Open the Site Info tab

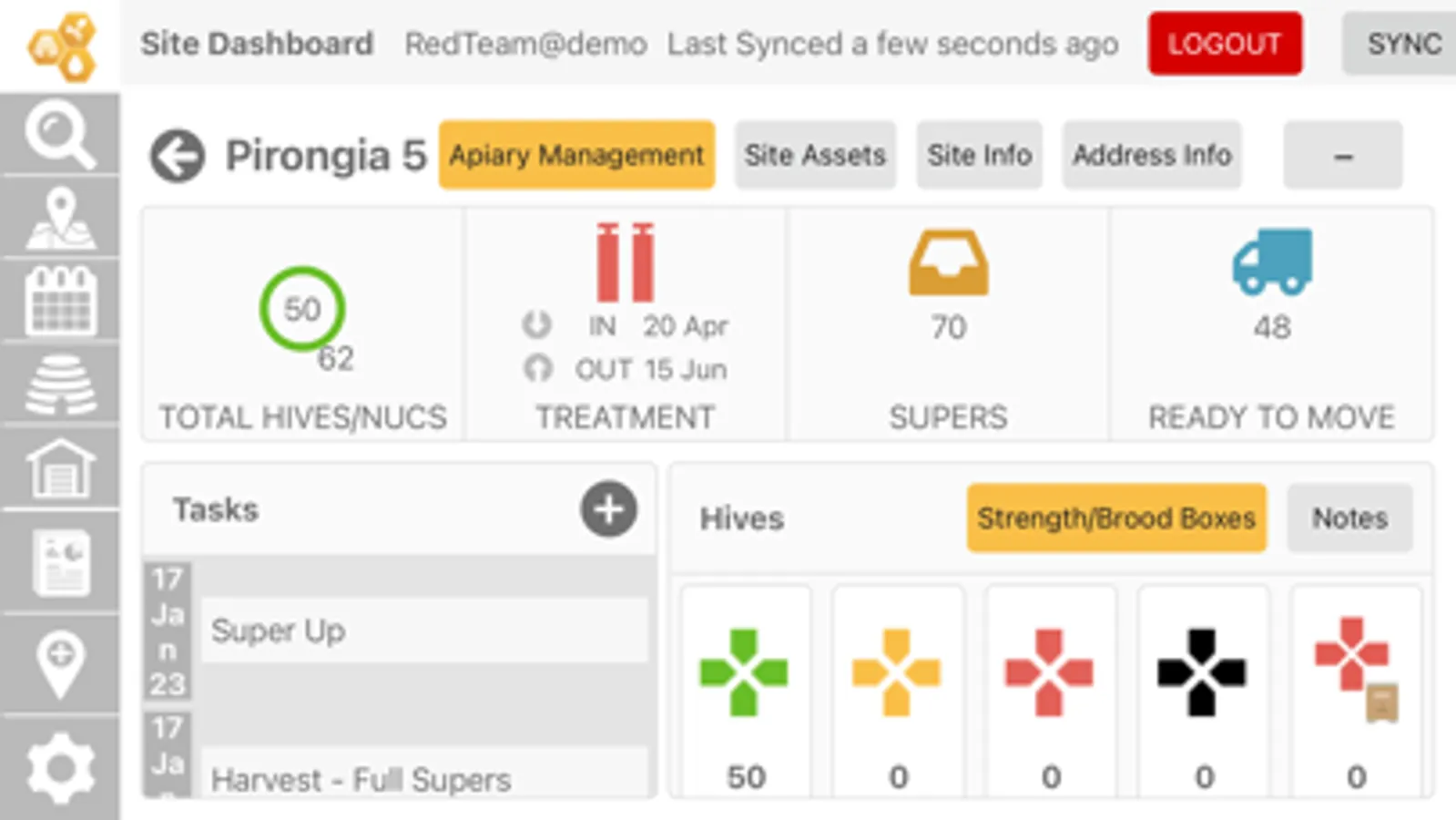point(979,156)
